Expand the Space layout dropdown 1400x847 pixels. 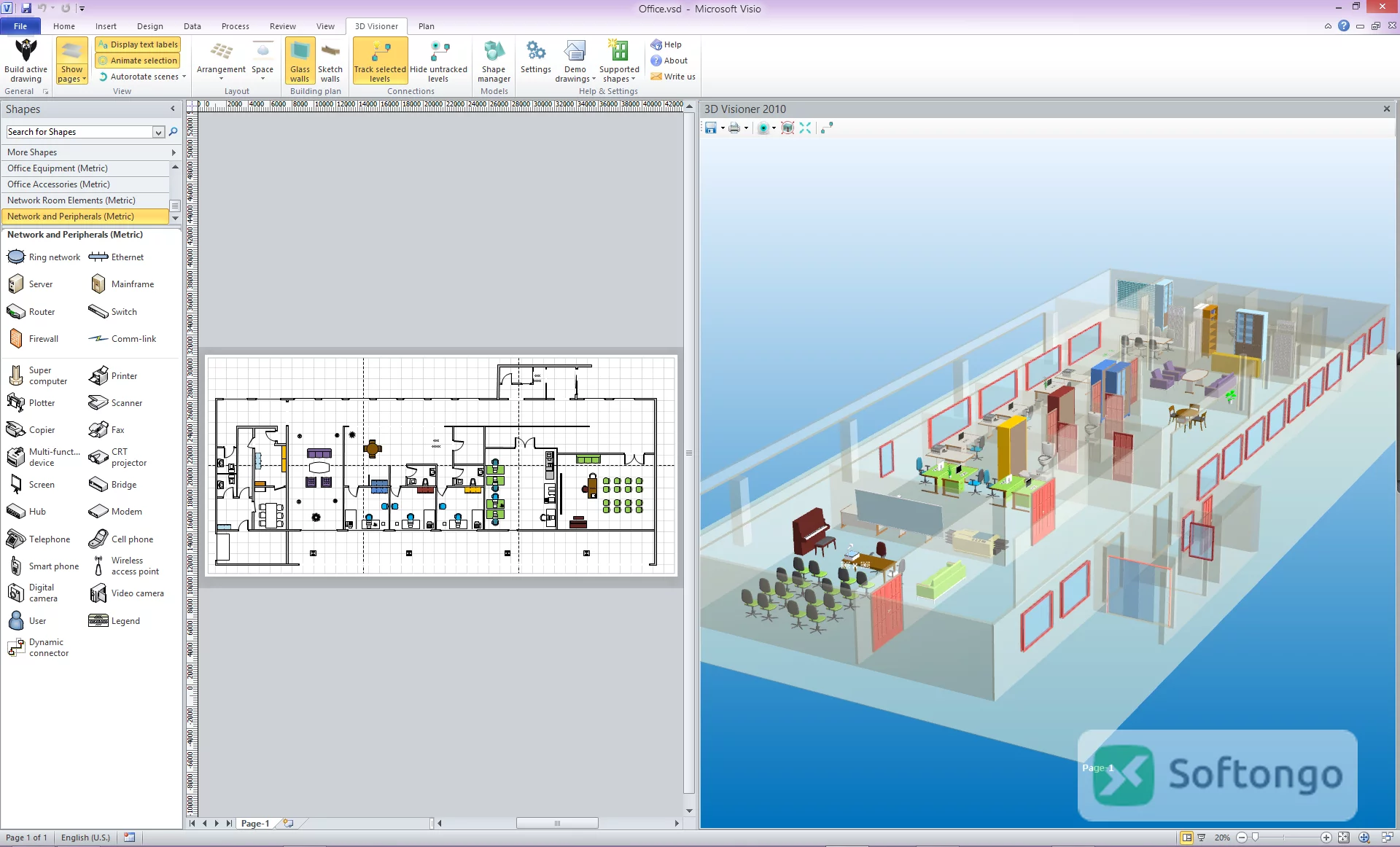pyautogui.click(x=262, y=60)
